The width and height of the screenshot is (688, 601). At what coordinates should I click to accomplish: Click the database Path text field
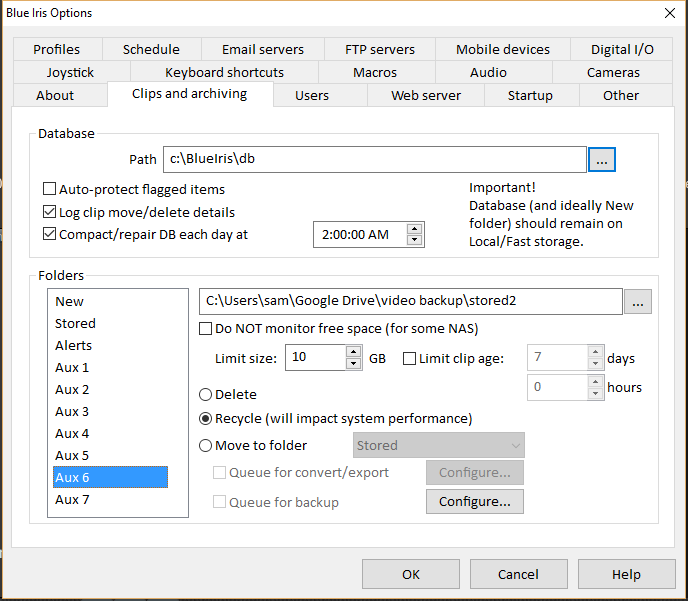pyautogui.click(x=375, y=159)
